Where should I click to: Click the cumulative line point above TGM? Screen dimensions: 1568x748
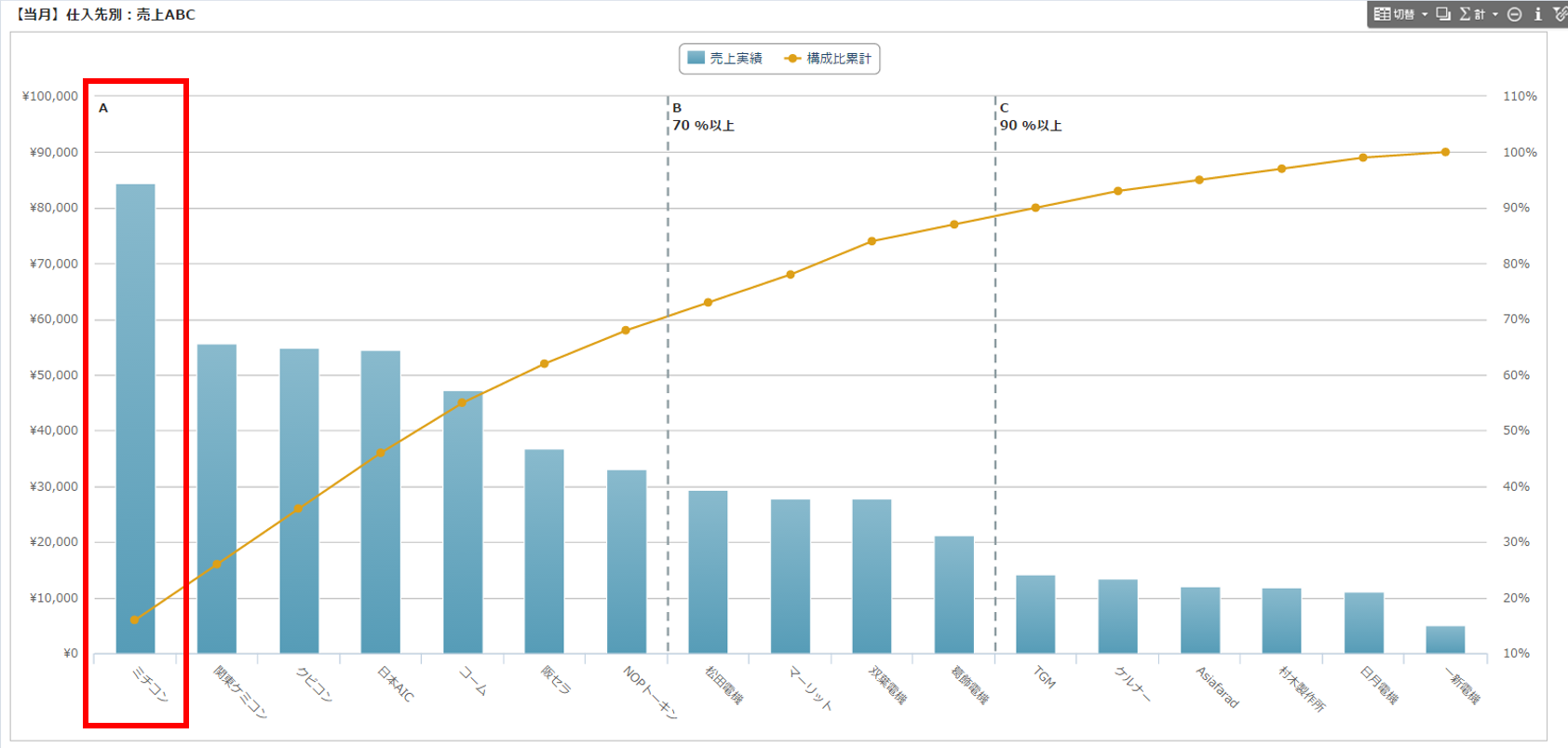pyautogui.click(x=1035, y=208)
